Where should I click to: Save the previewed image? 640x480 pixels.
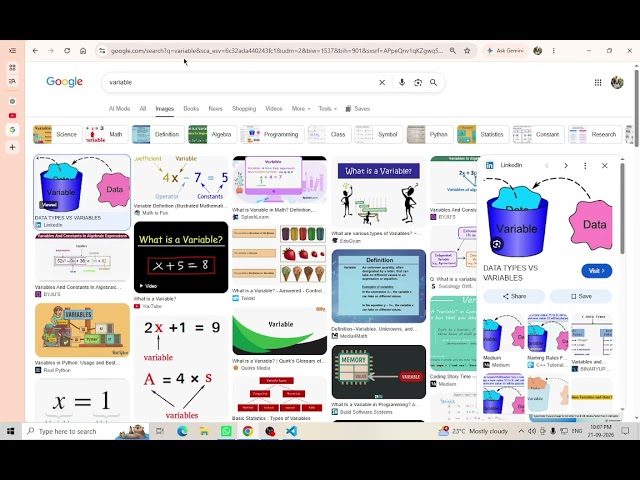[x=581, y=296]
